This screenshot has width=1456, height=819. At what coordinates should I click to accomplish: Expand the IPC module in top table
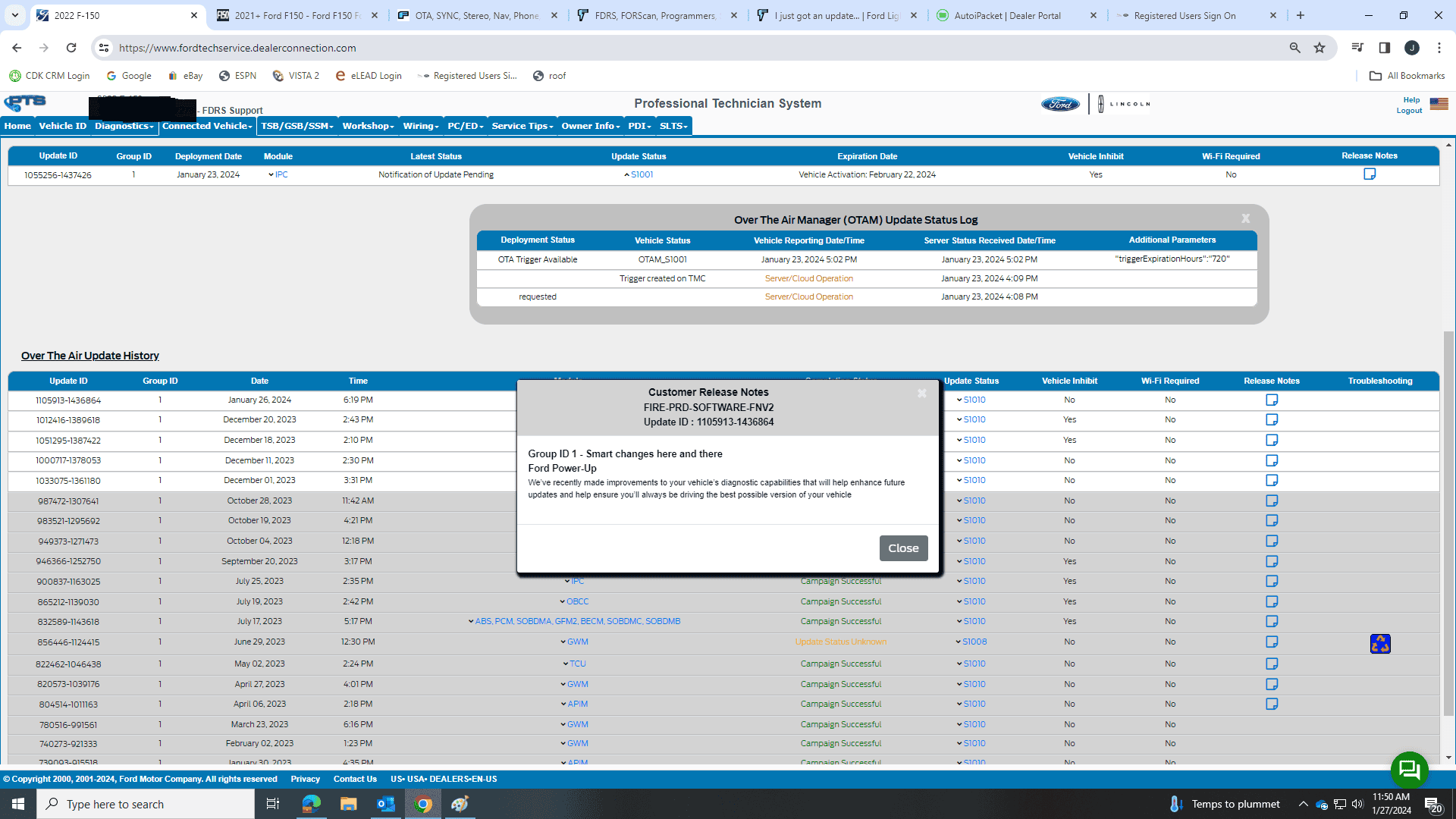[x=278, y=175]
